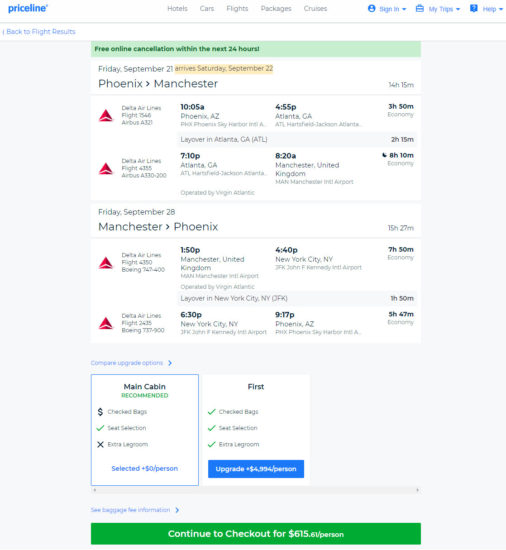The image size is (506, 550).
Task: Click Delta logo for Flight 2435
Action: [106, 323]
